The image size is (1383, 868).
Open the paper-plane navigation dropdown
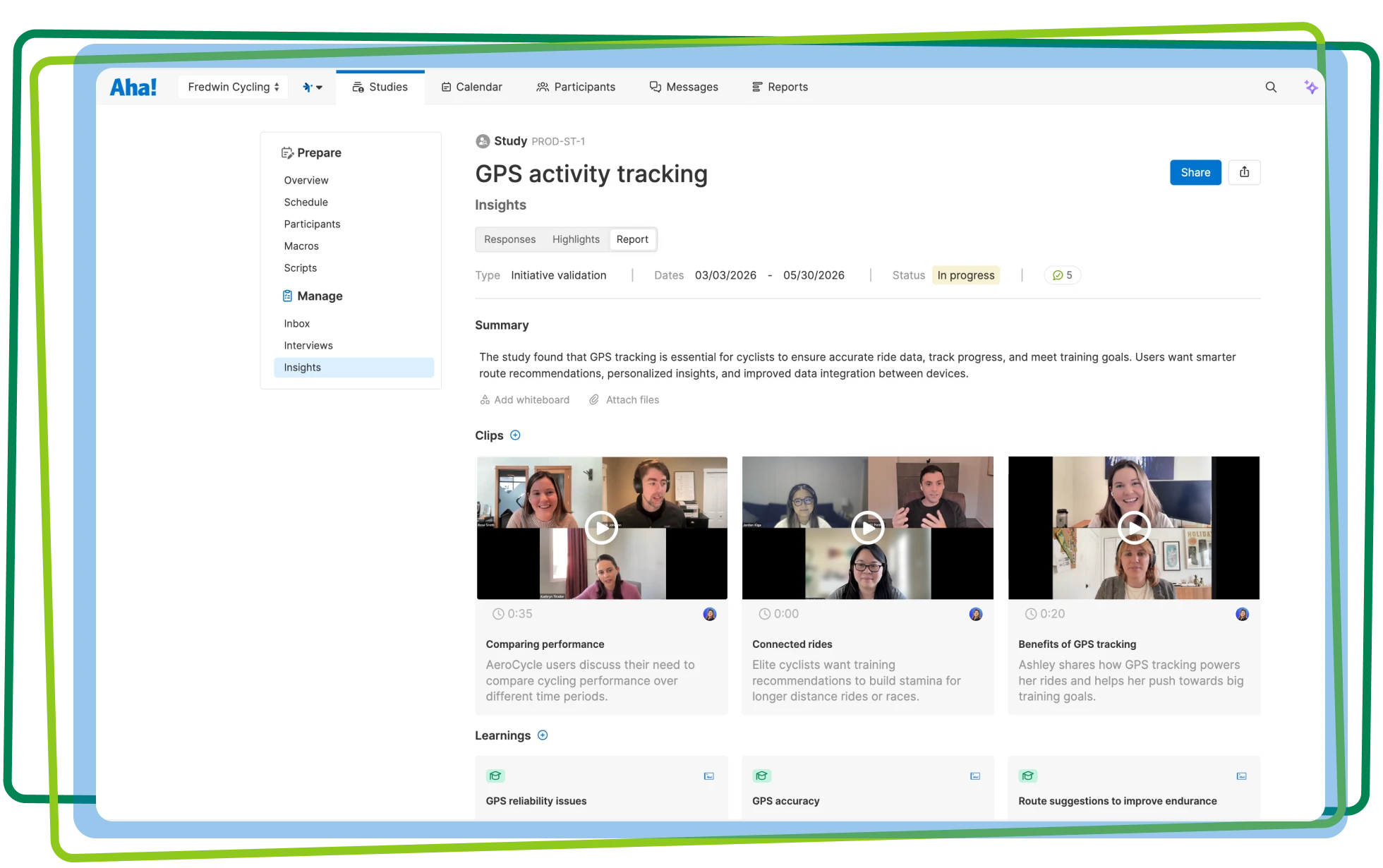(x=313, y=87)
